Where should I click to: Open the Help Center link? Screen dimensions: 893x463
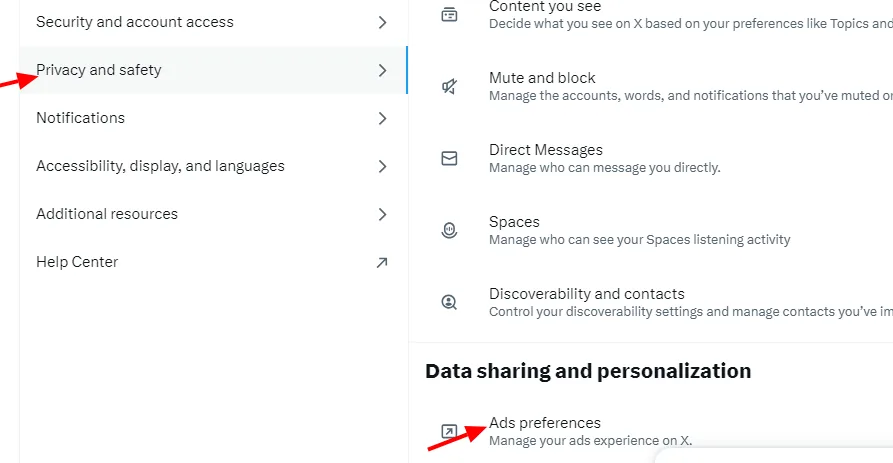(77, 262)
